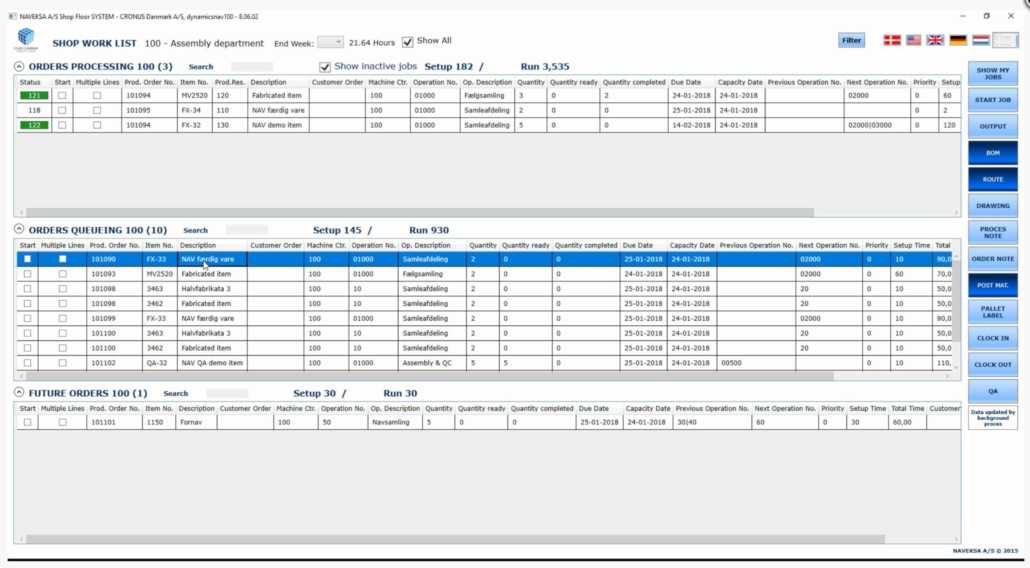Click the Orders Processing search field
1030x568 pixels.
coord(252,66)
